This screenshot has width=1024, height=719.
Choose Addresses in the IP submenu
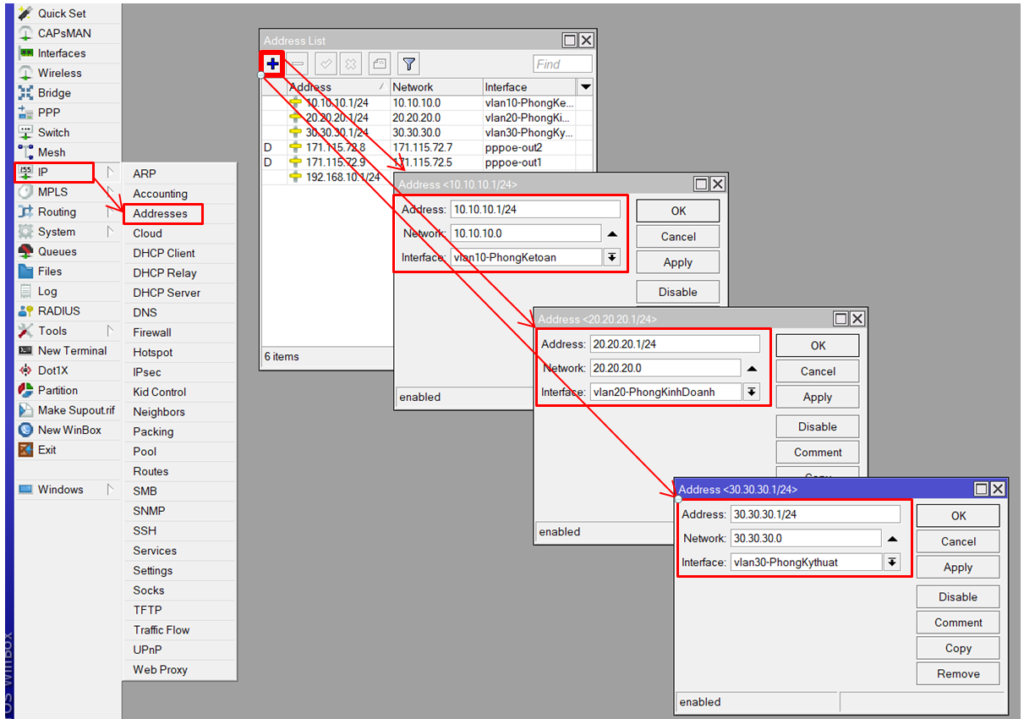[x=160, y=213]
